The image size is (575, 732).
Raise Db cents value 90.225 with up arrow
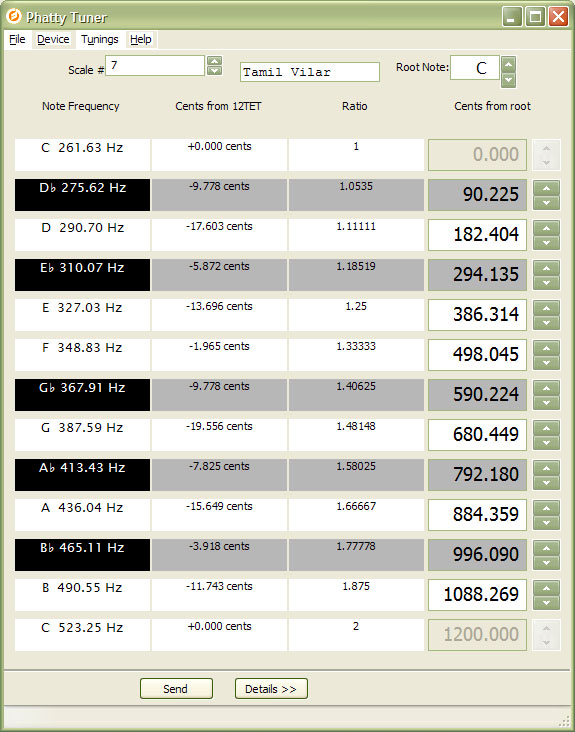click(x=546, y=188)
